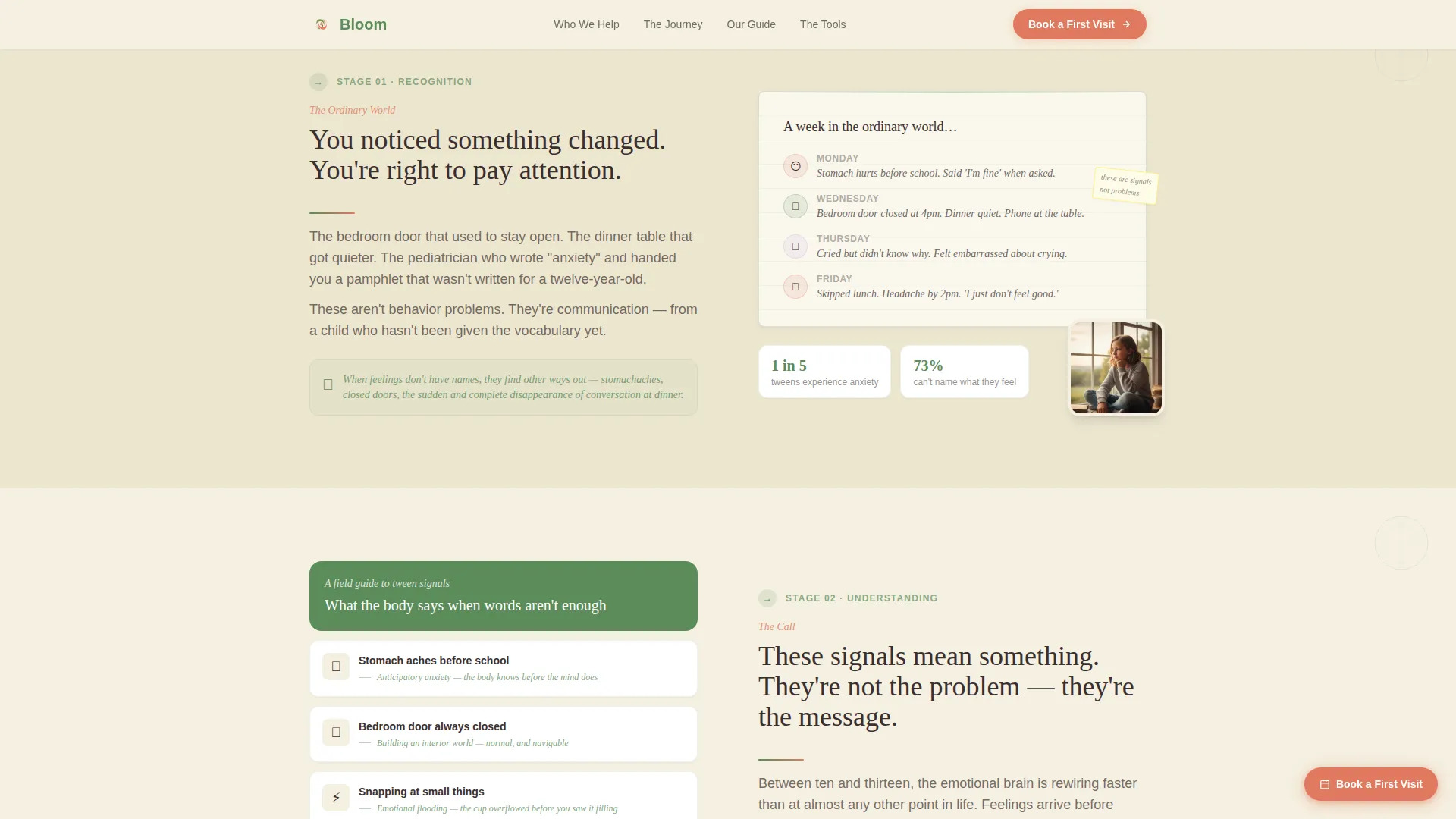Image resolution: width=1456 pixels, height=819 pixels.
Task: Click 'A week in the ordinary world…' heading
Action: click(x=870, y=127)
